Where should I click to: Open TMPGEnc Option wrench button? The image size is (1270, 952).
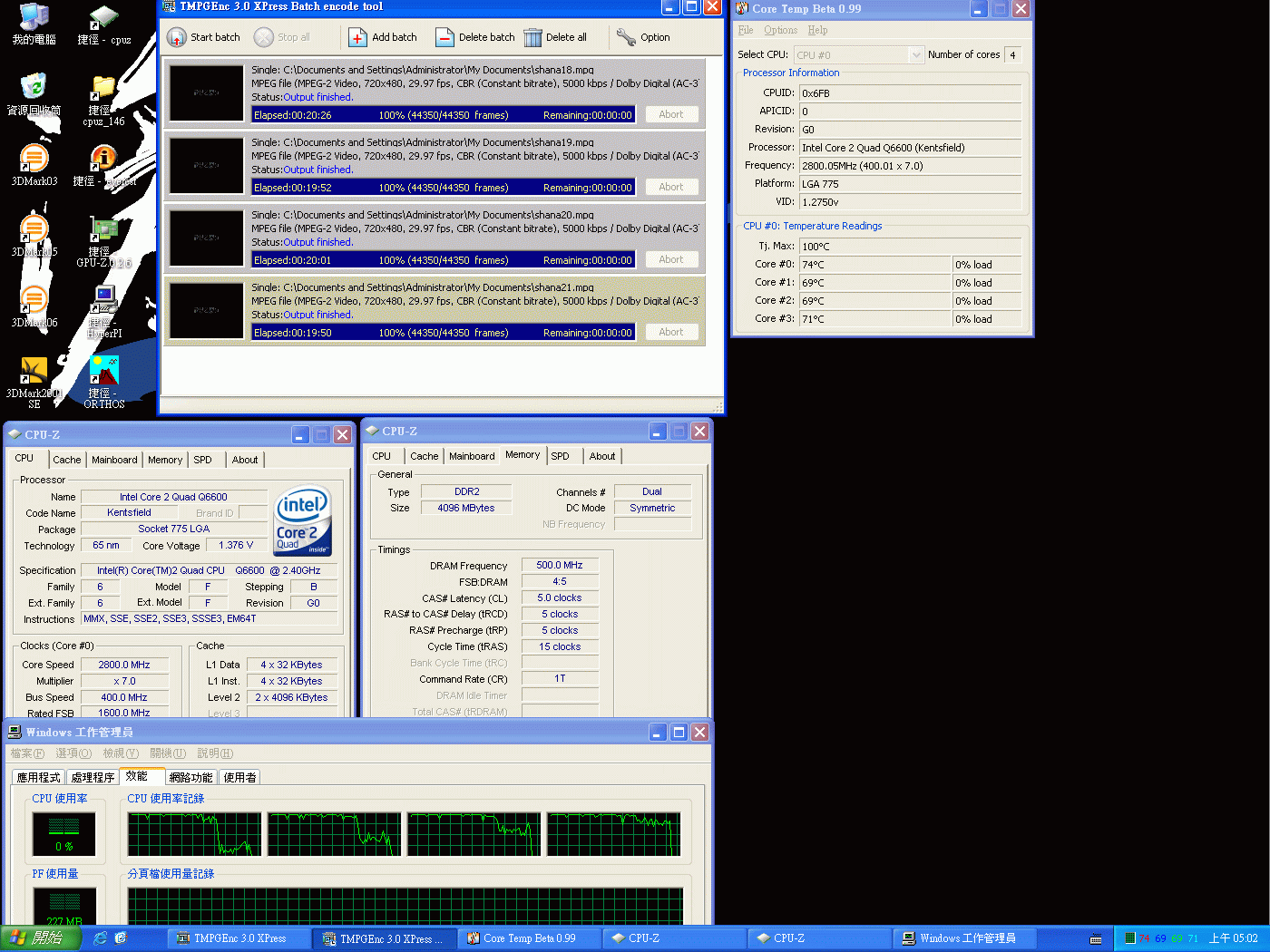click(x=643, y=37)
